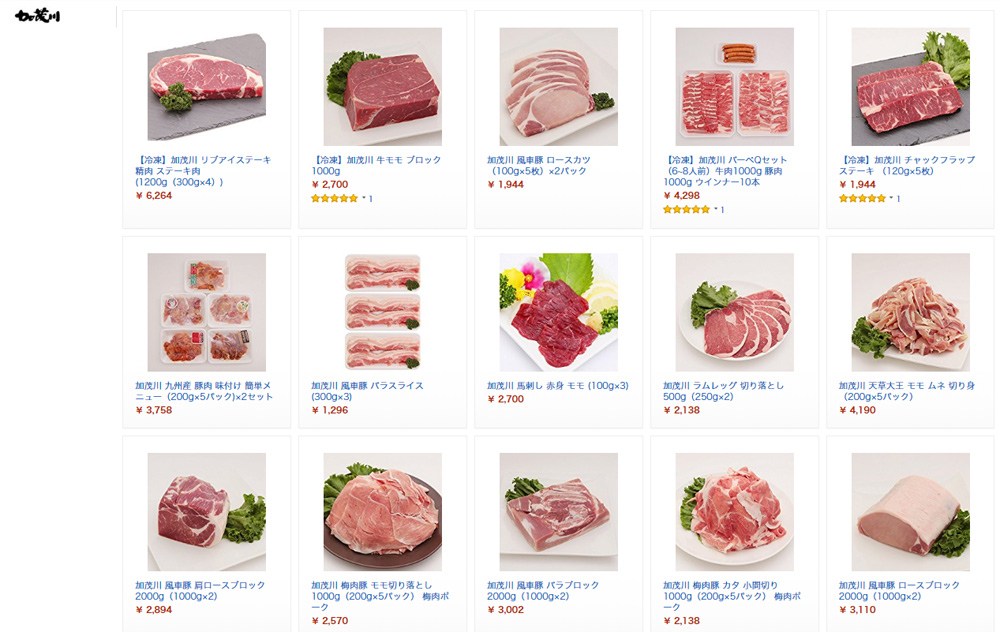1000x632 pixels.
Task: Open 牛モモ ブロック 1000g product link
Action: coord(376,165)
